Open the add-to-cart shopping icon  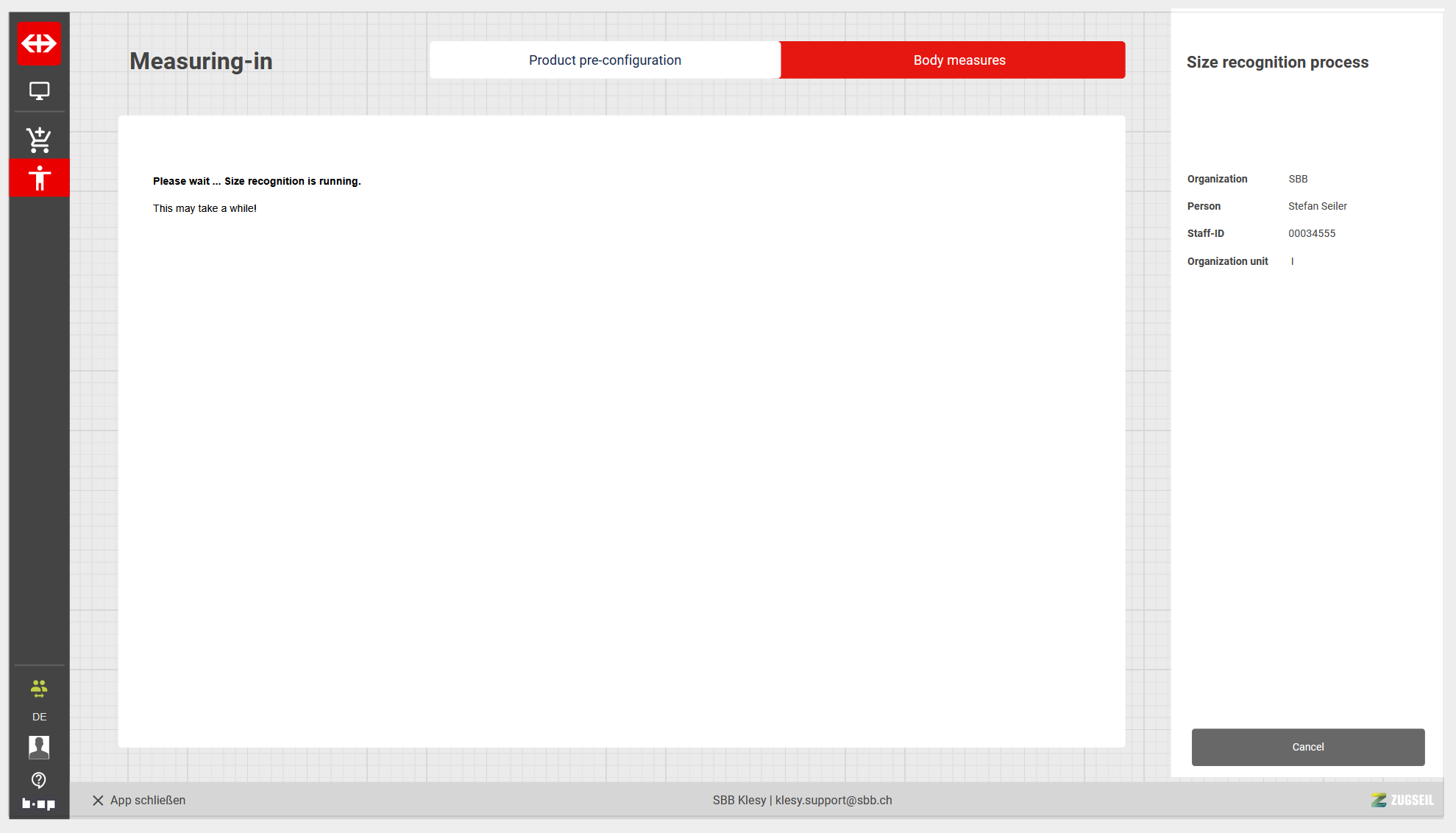(x=39, y=140)
